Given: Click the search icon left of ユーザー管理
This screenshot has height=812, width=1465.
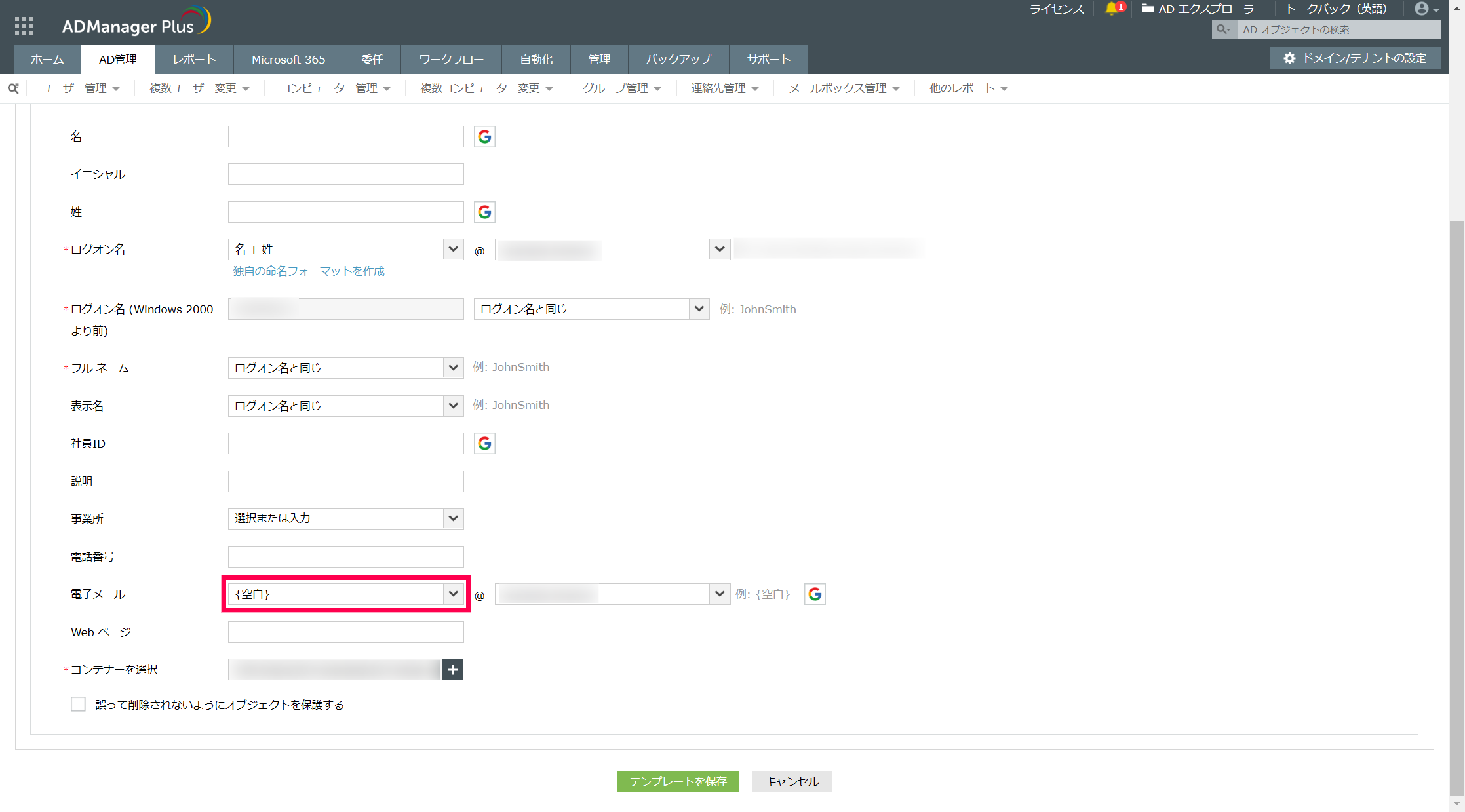Looking at the screenshot, I should point(13,88).
